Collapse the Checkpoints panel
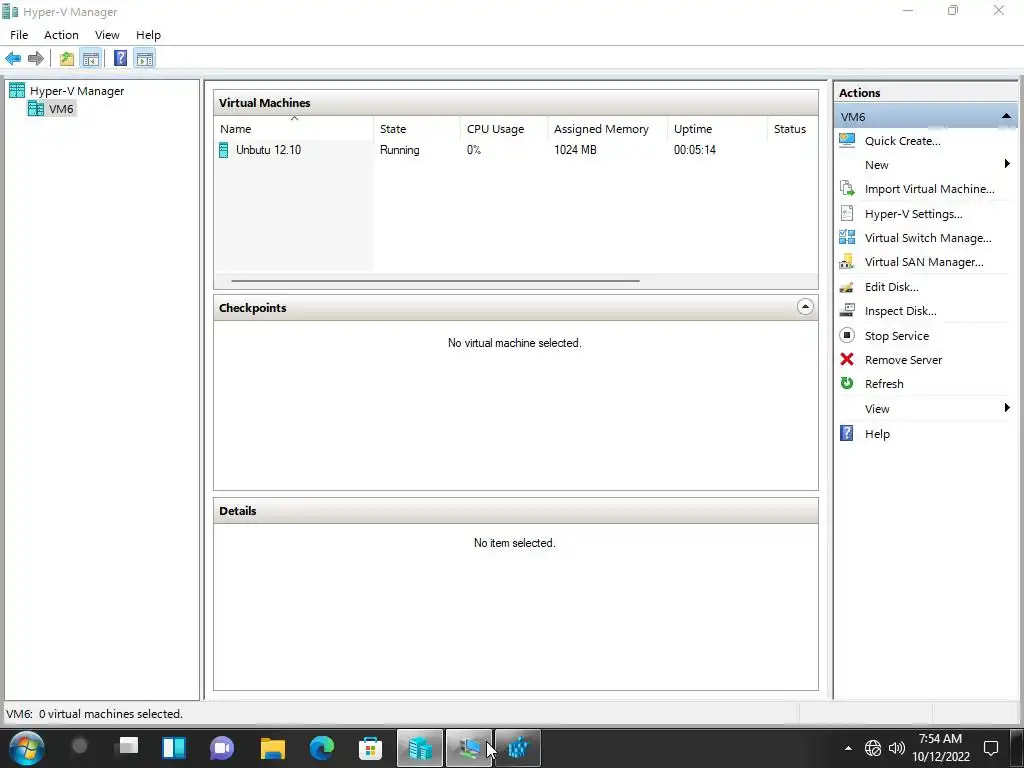The image size is (1024, 768). 805,307
